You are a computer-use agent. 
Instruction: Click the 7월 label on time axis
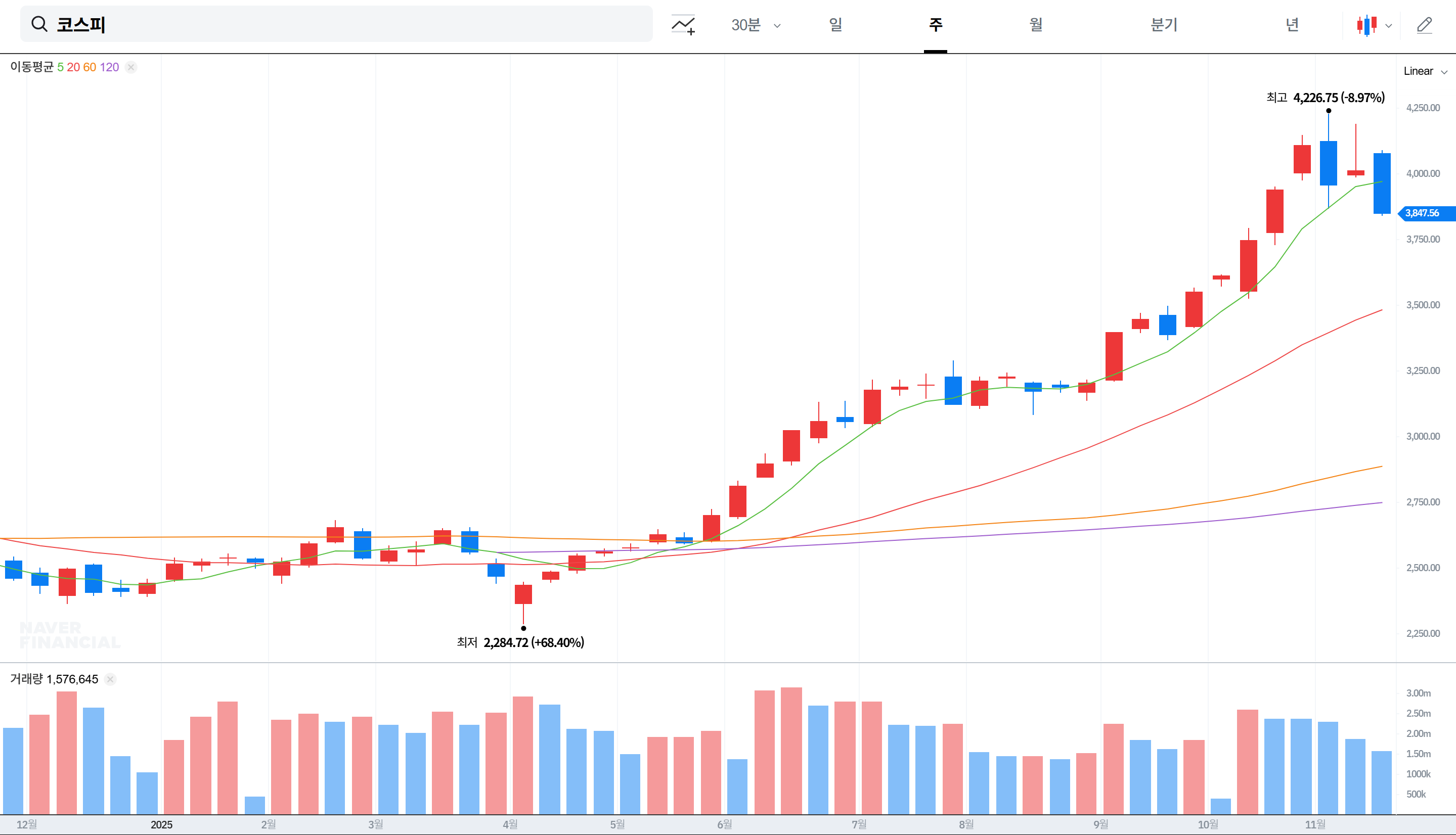[x=859, y=825]
